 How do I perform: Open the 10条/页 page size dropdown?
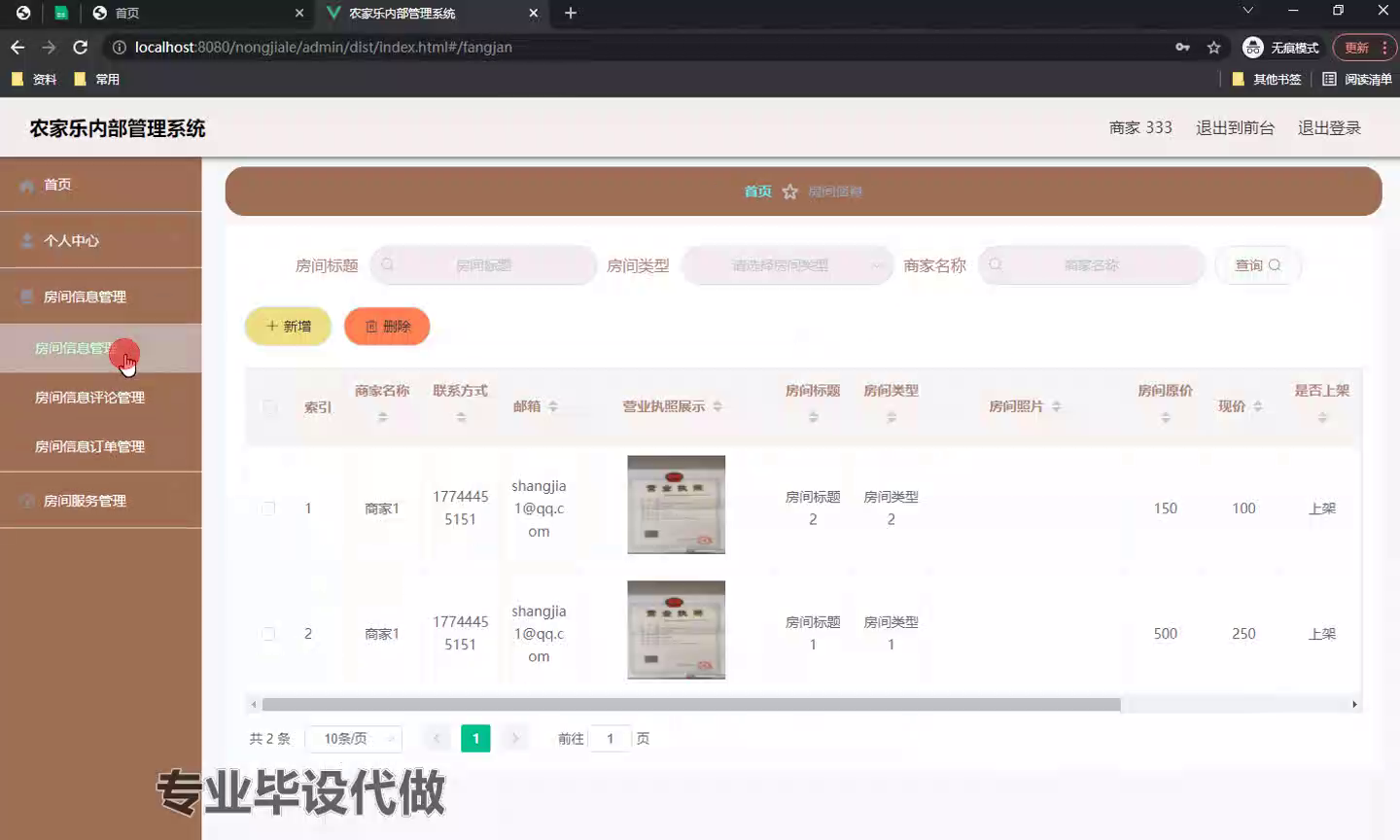354,739
